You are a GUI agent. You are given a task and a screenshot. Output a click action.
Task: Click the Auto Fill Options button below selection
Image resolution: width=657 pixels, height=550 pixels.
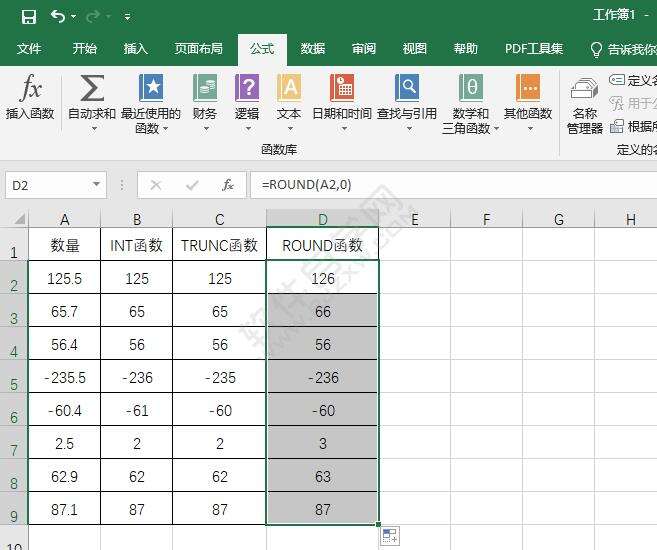[x=389, y=536]
